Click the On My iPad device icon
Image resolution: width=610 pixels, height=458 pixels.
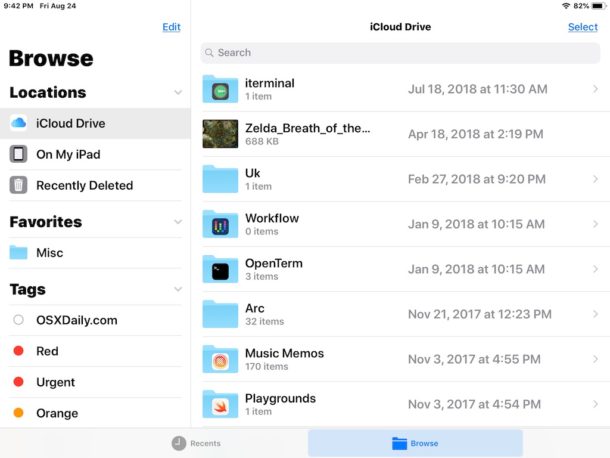18,154
